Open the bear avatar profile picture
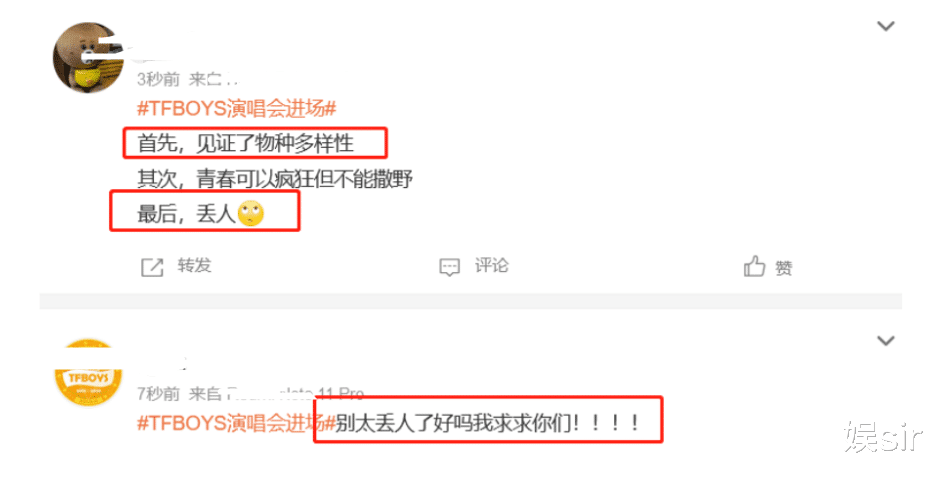 [x=88, y=58]
